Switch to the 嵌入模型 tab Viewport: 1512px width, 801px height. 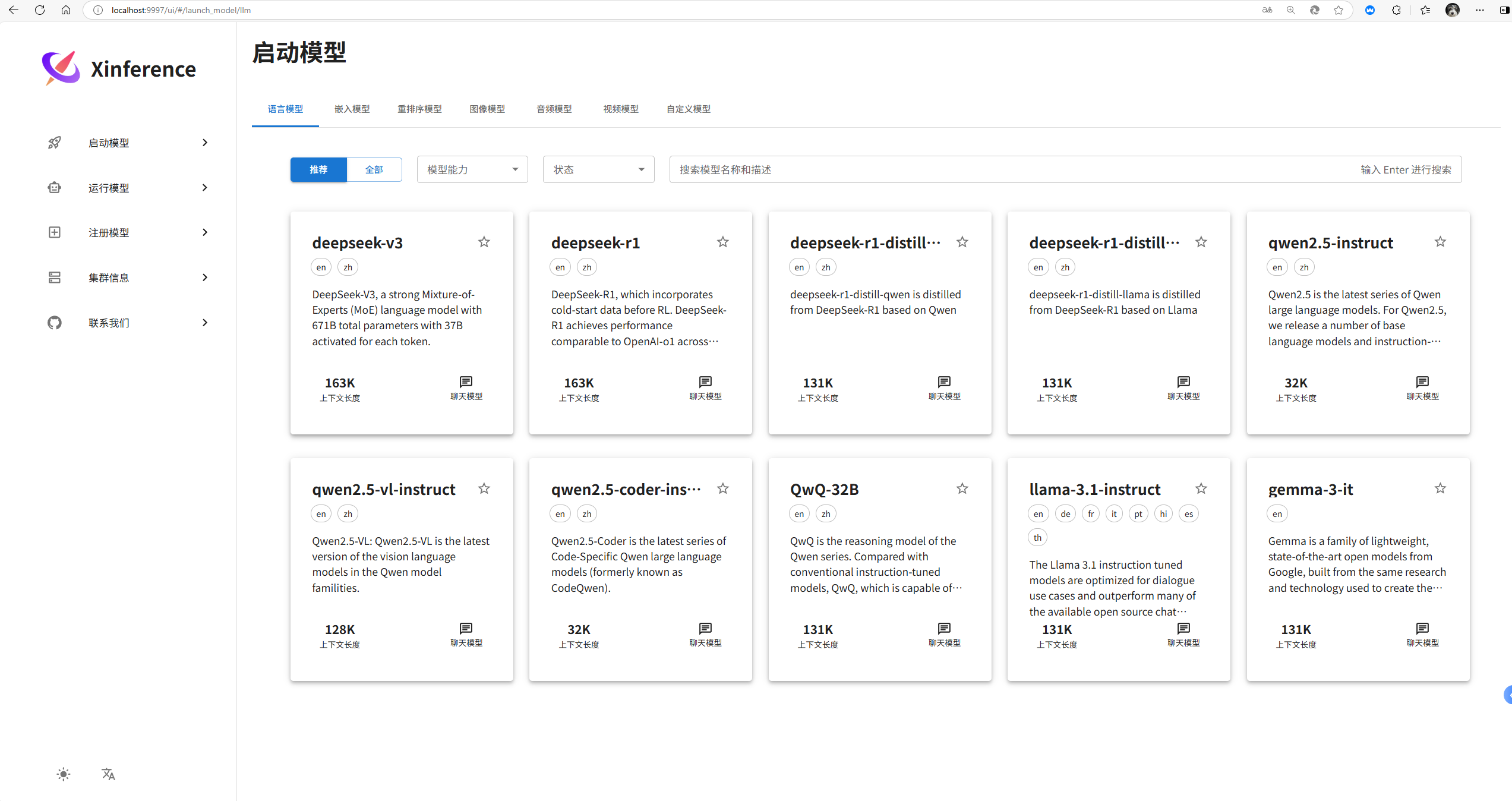[x=352, y=109]
